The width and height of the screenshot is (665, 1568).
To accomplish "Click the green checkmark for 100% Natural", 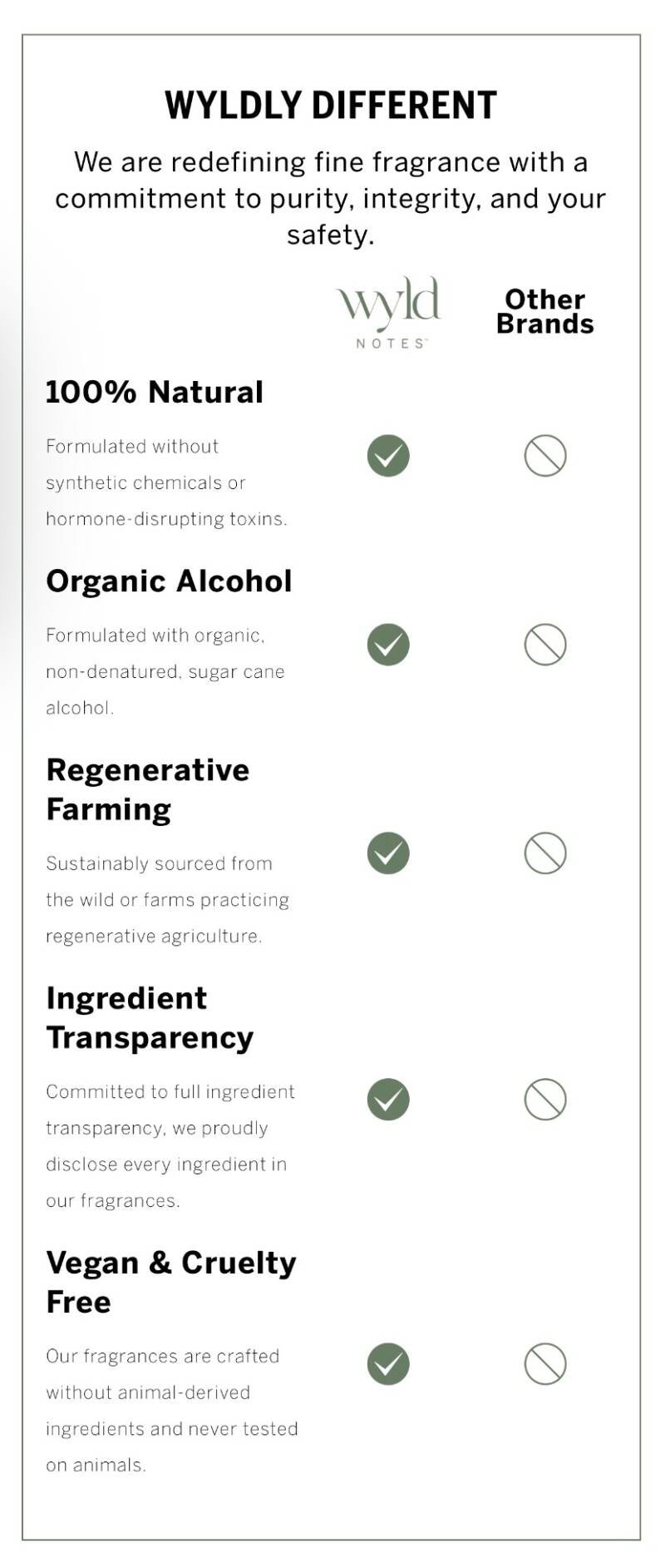I will coord(388,456).
